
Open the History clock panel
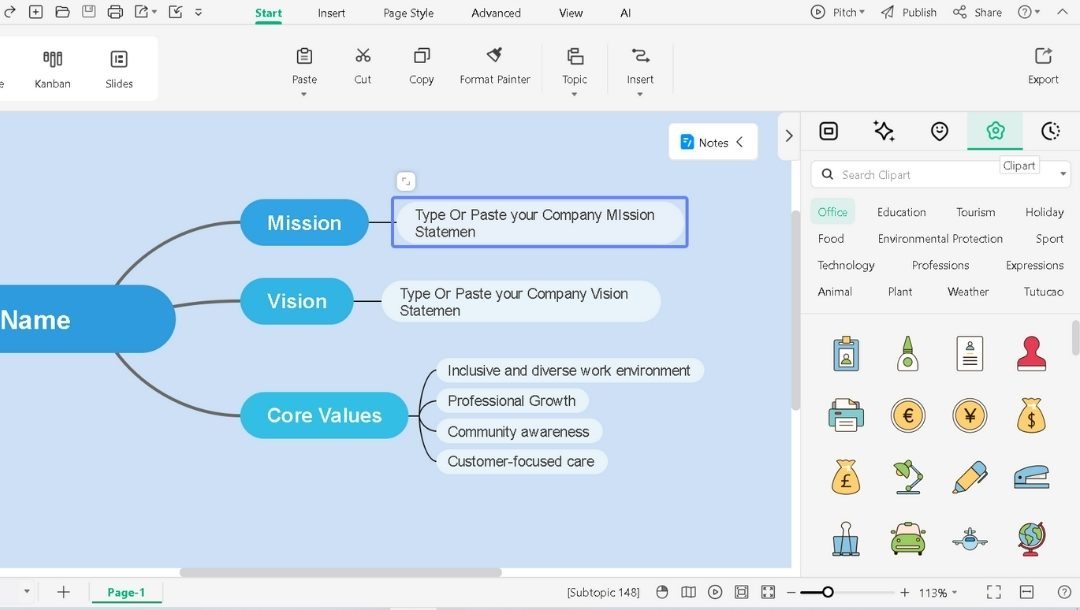click(1049, 130)
